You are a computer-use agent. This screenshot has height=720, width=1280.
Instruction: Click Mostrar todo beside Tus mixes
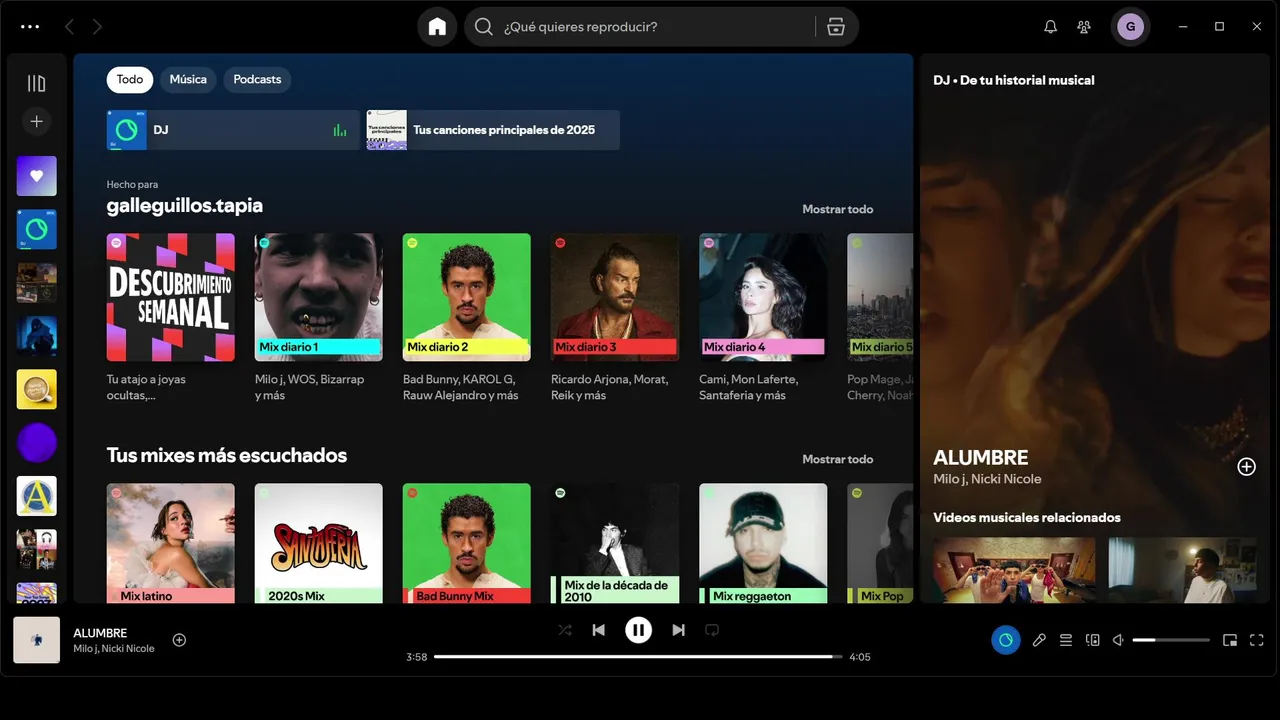(837, 459)
